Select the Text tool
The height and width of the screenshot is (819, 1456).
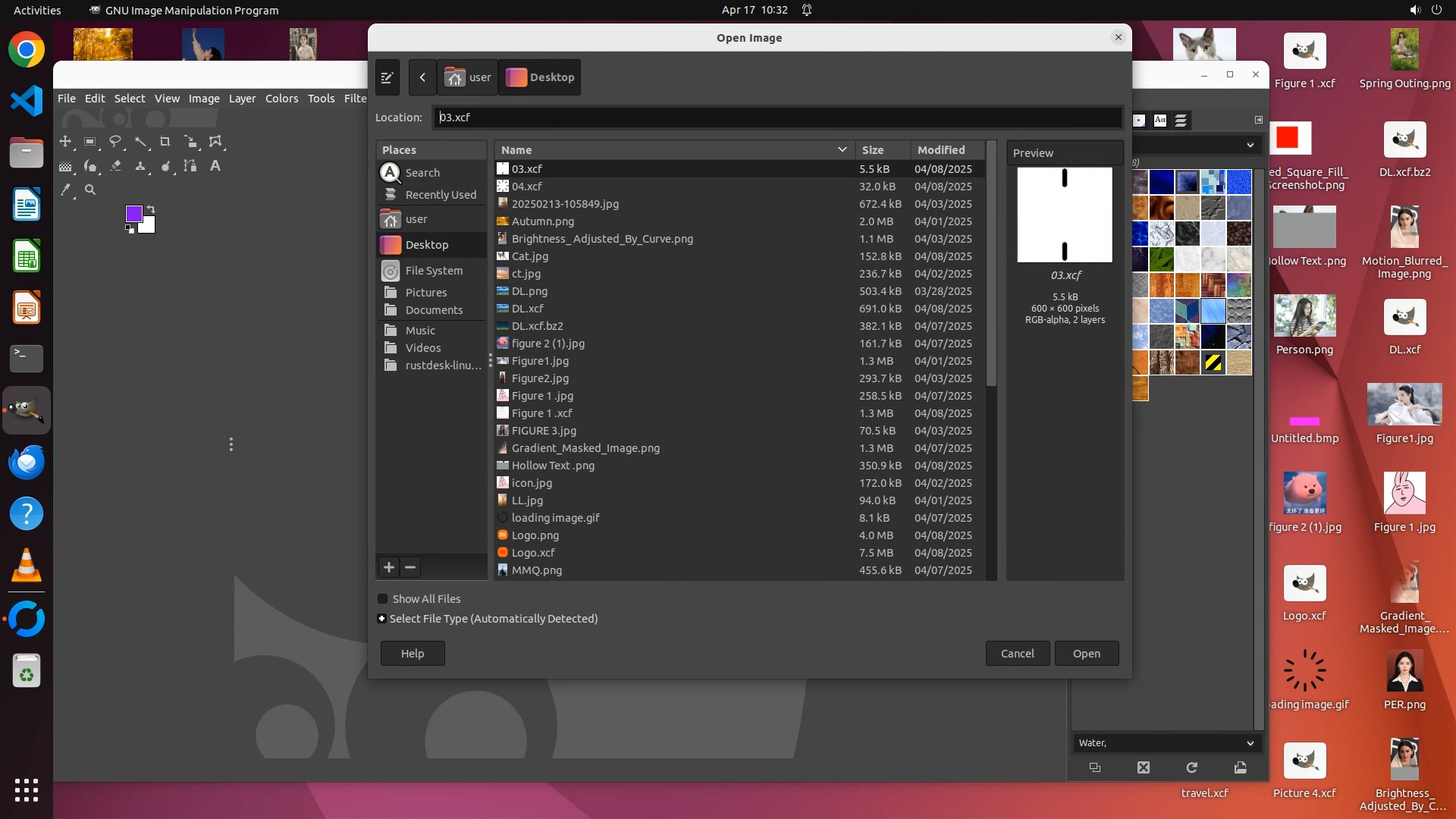click(215, 166)
